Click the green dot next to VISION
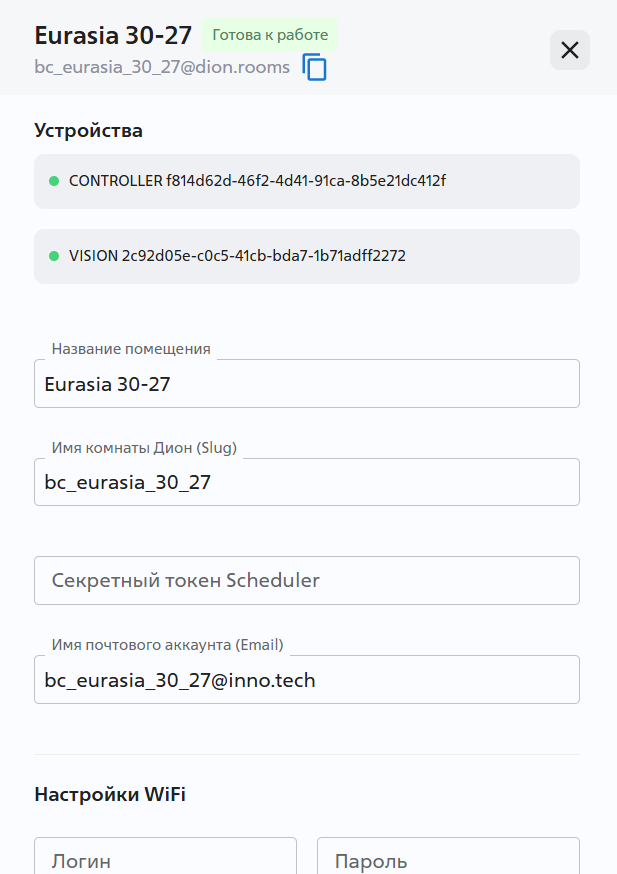 coord(54,256)
